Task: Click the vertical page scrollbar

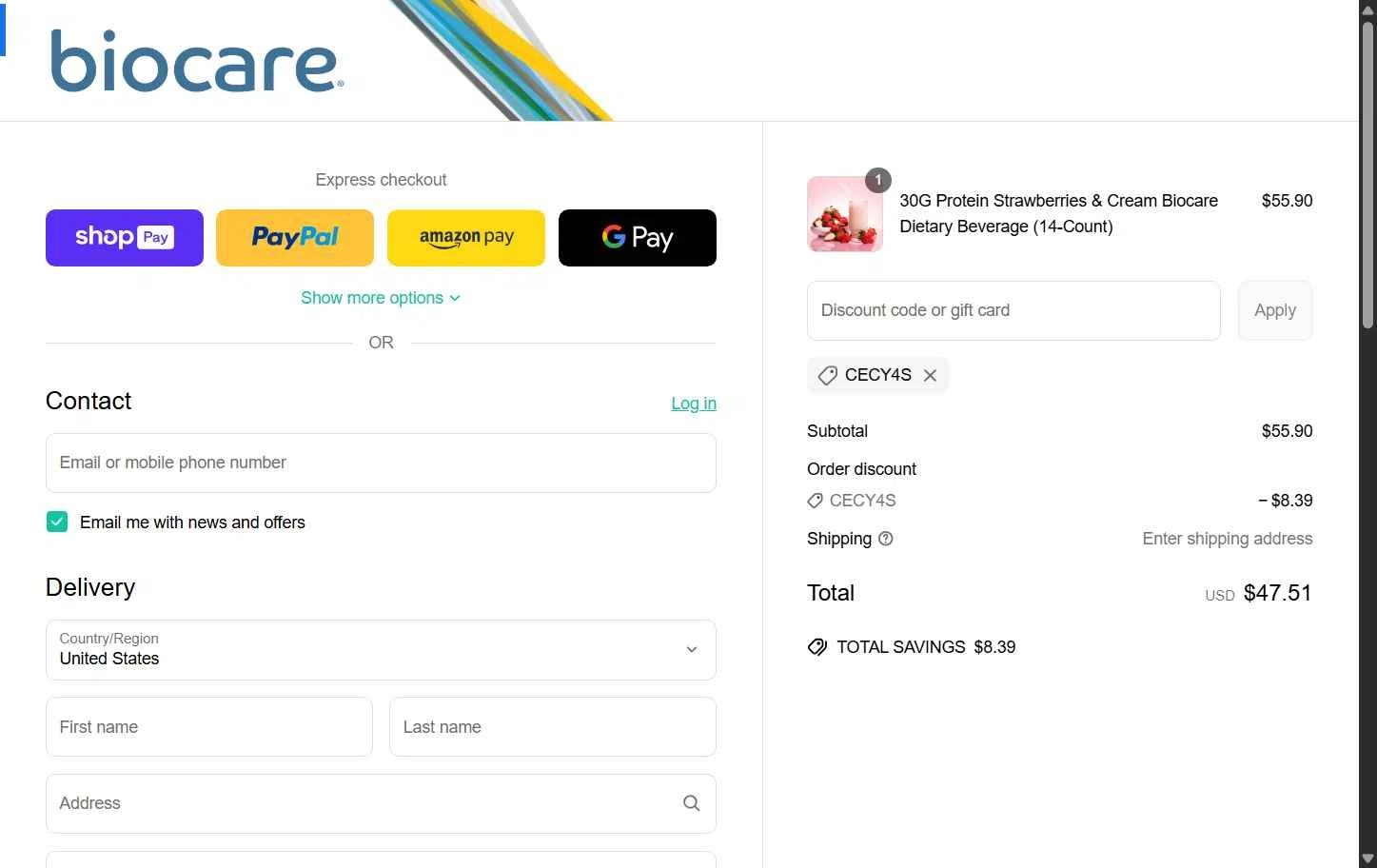Action: point(1367,176)
